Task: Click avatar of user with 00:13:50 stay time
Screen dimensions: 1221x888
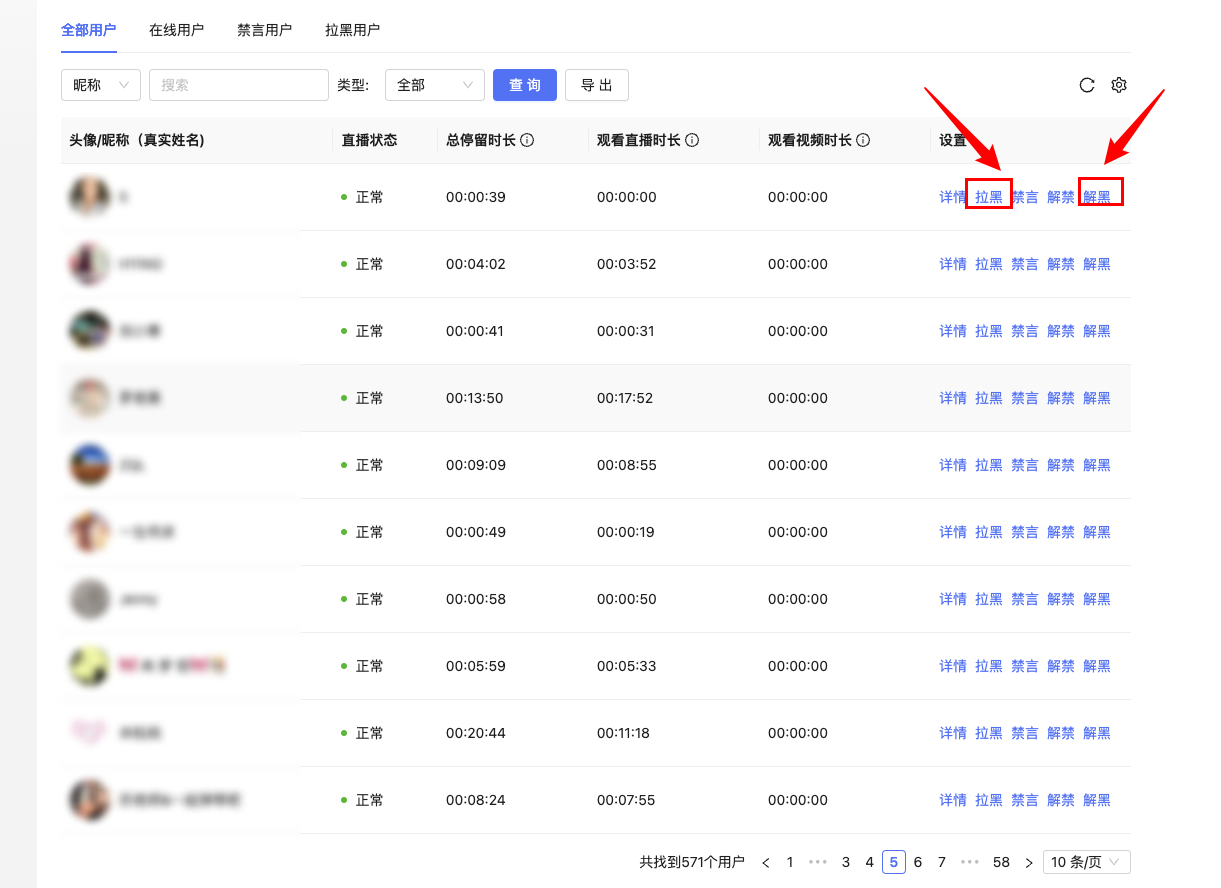Action: point(89,398)
